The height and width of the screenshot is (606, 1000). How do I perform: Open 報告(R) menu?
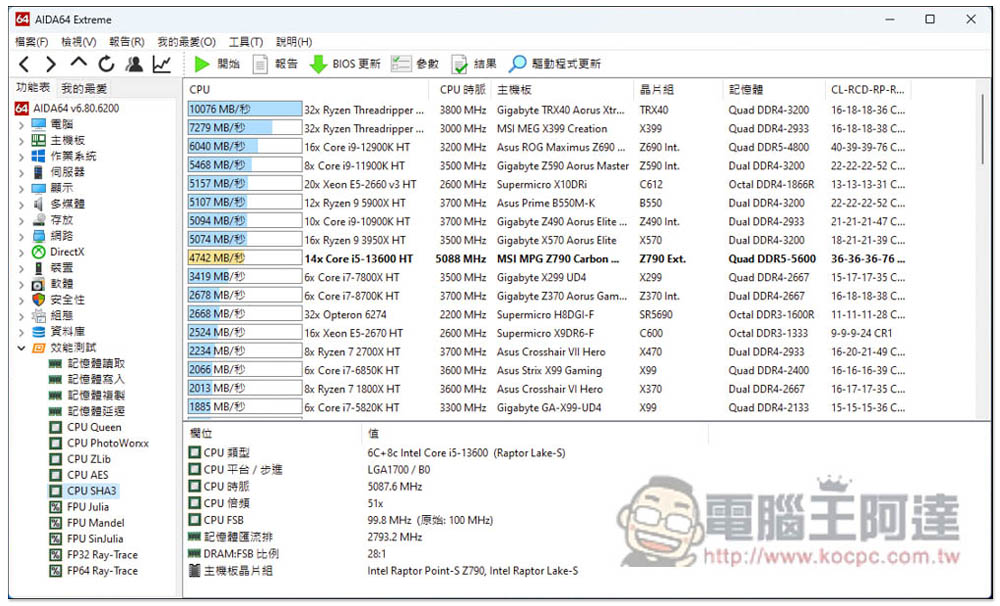pyautogui.click(x=126, y=42)
